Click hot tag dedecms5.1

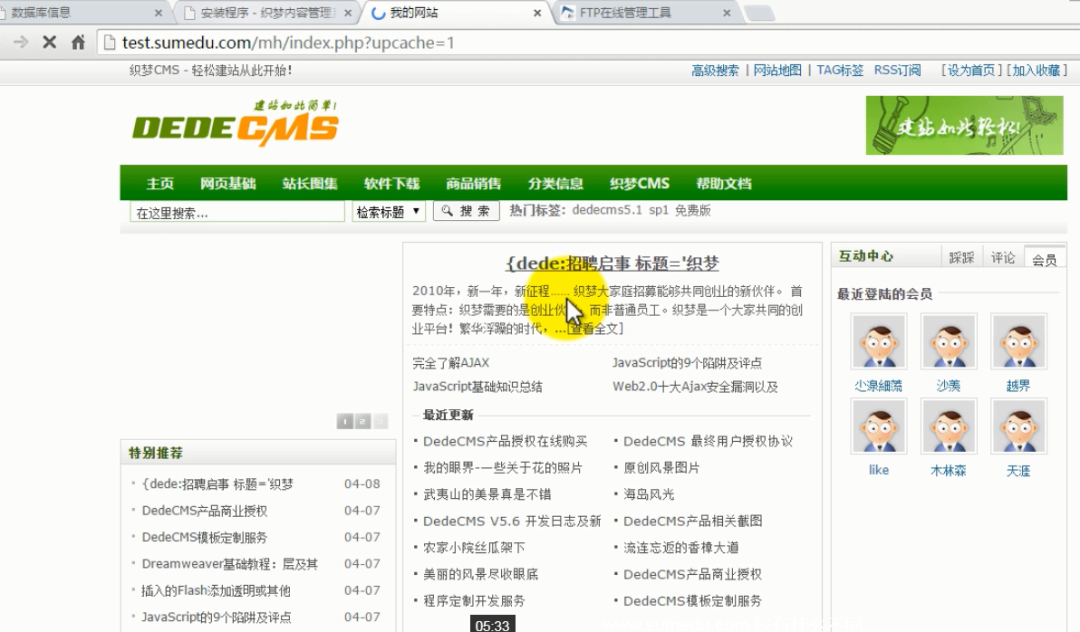click(x=607, y=210)
